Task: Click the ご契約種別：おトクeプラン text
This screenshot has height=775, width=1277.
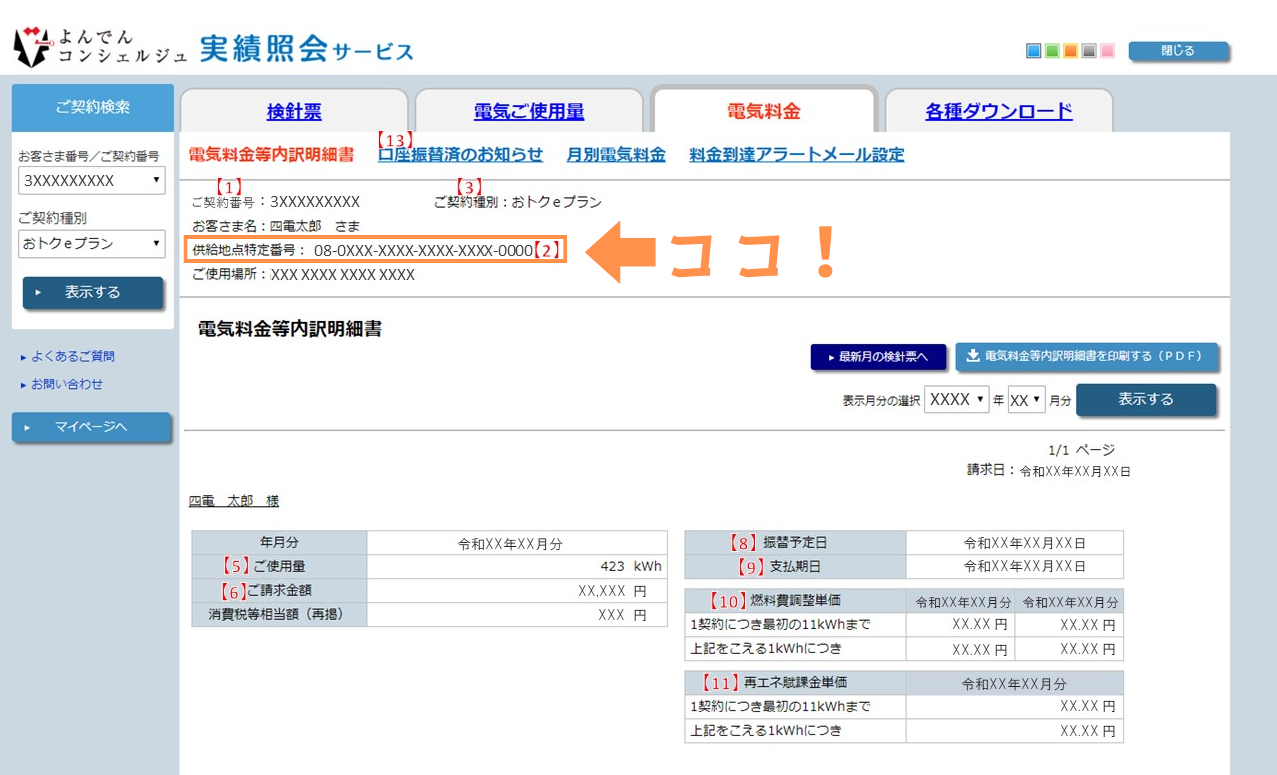Action: pos(518,202)
